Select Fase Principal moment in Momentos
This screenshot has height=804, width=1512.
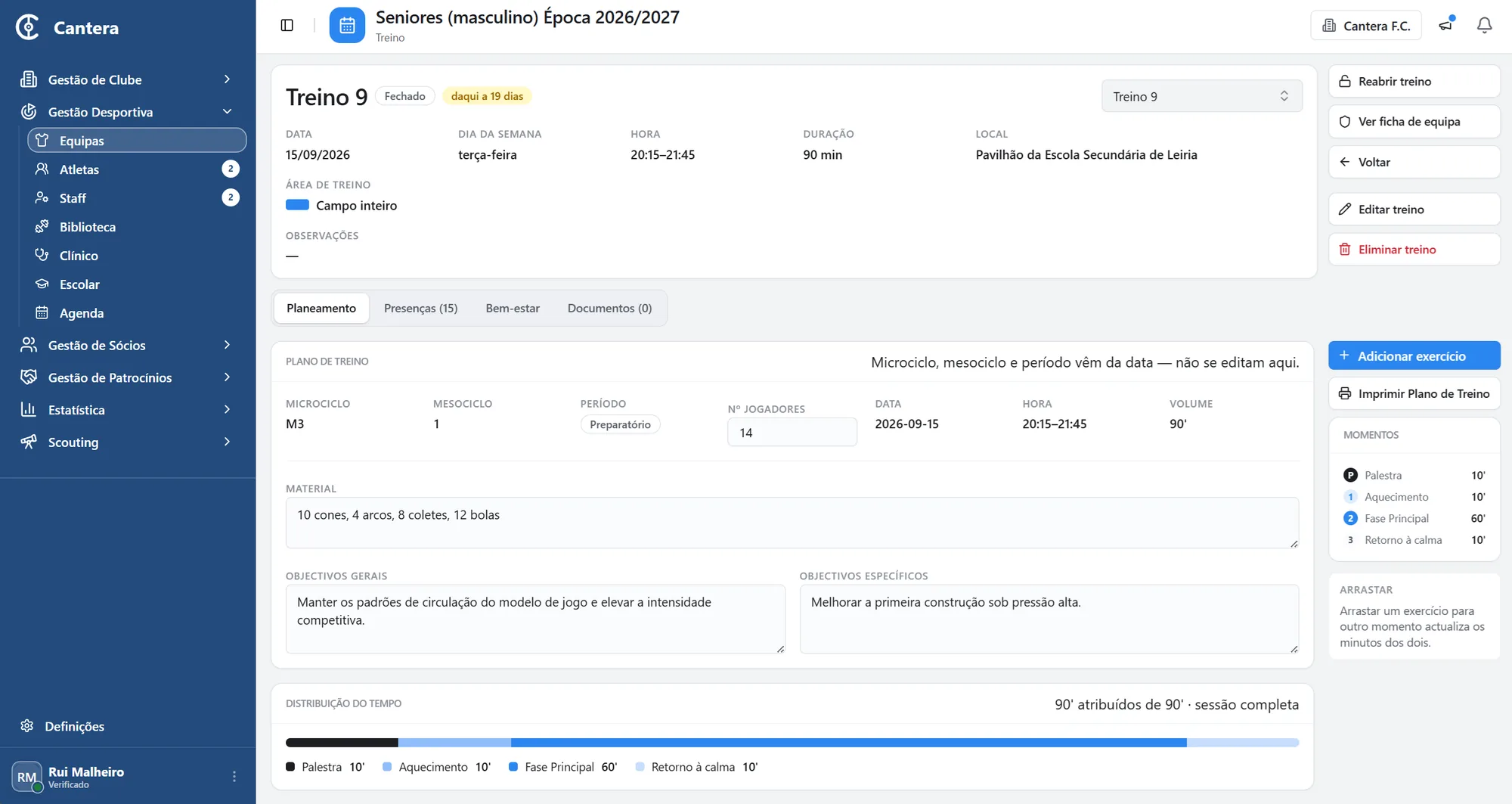[1414, 519]
